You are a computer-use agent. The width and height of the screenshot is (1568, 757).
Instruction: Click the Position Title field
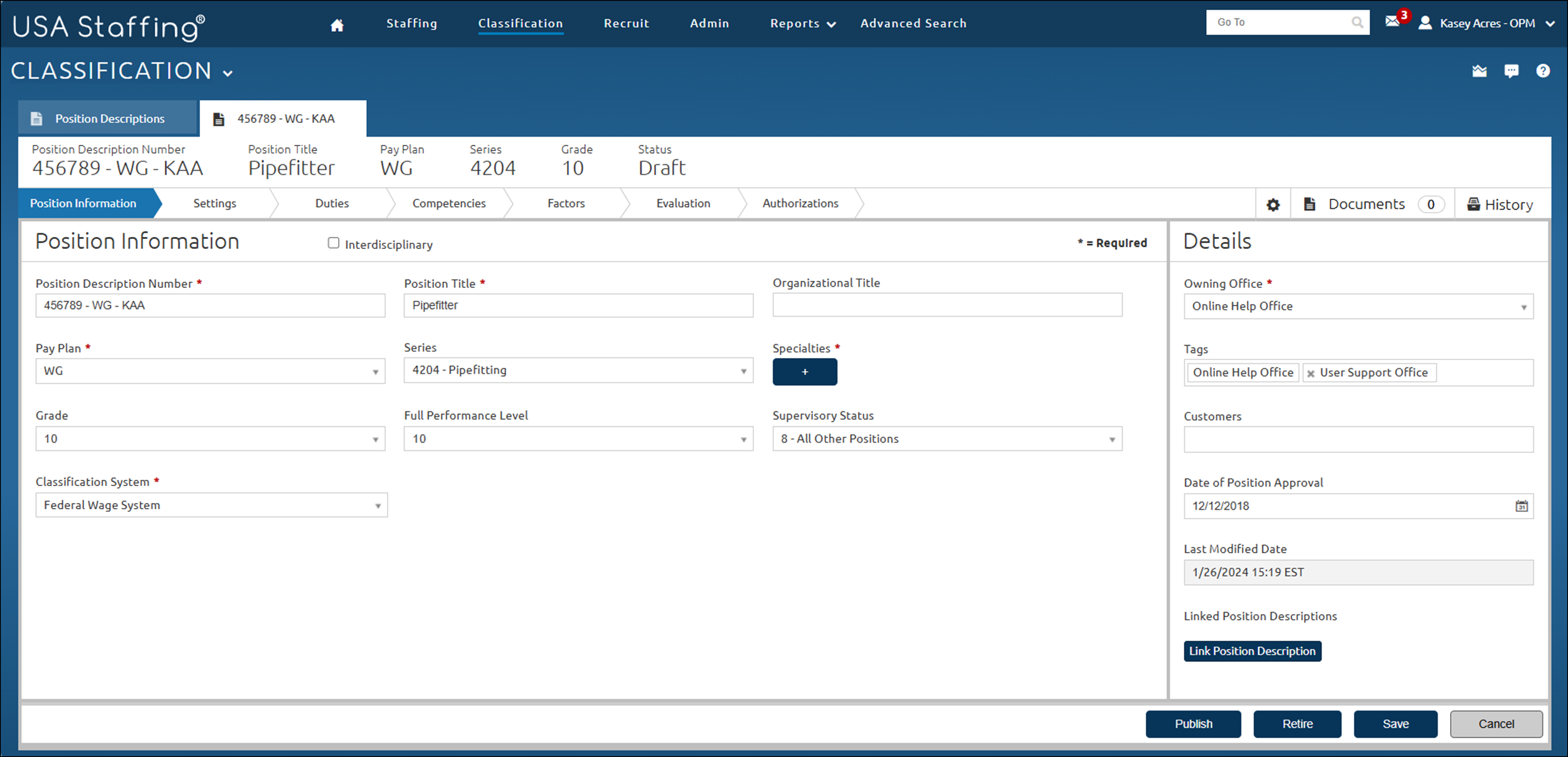[x=578, y=305]
